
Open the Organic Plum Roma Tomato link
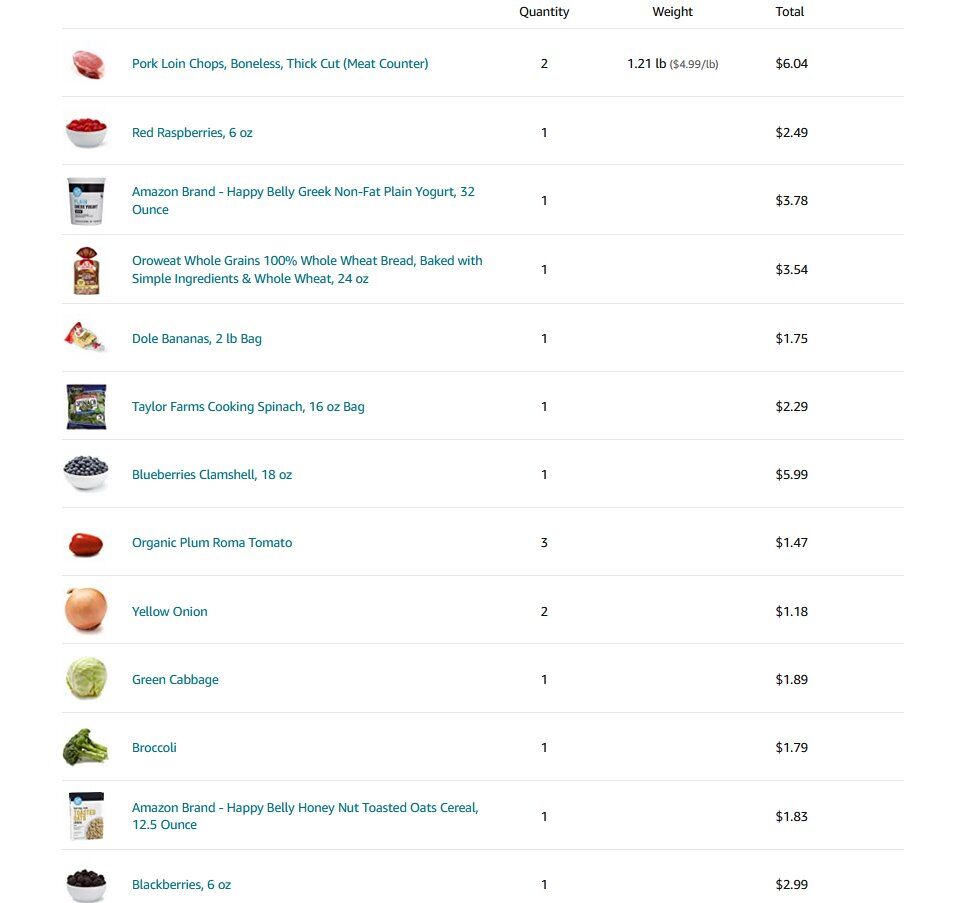pyautogui.click(x=212, y=543)
